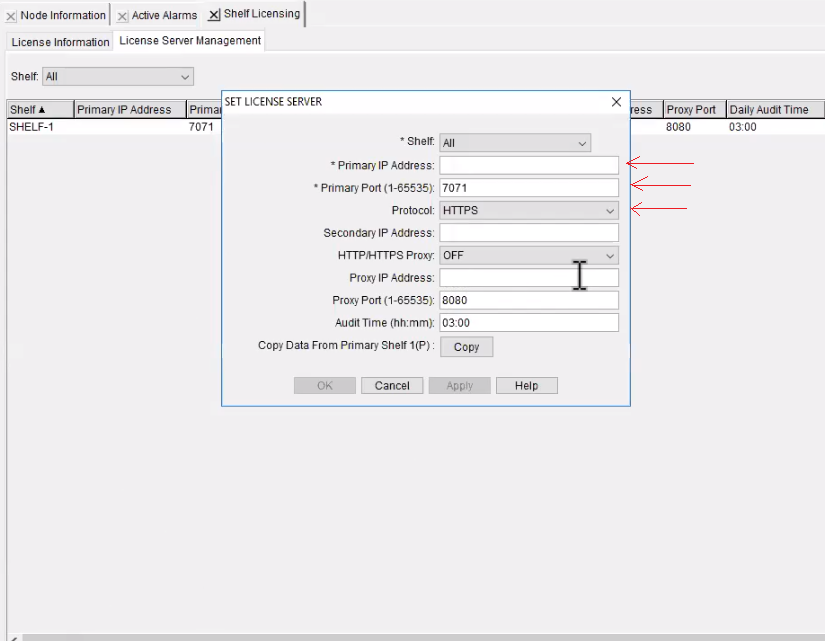Click the Audit Time field
The width and height of the screenshot is (825, 641).
coord(529,323)
